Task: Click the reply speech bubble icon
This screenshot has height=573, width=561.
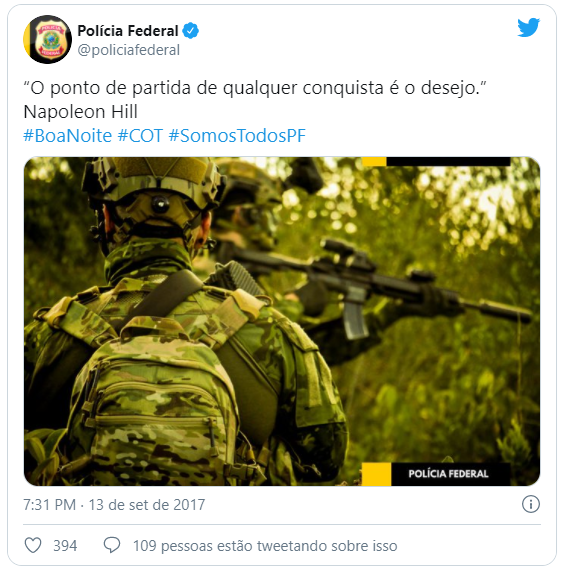Action: 112,545
